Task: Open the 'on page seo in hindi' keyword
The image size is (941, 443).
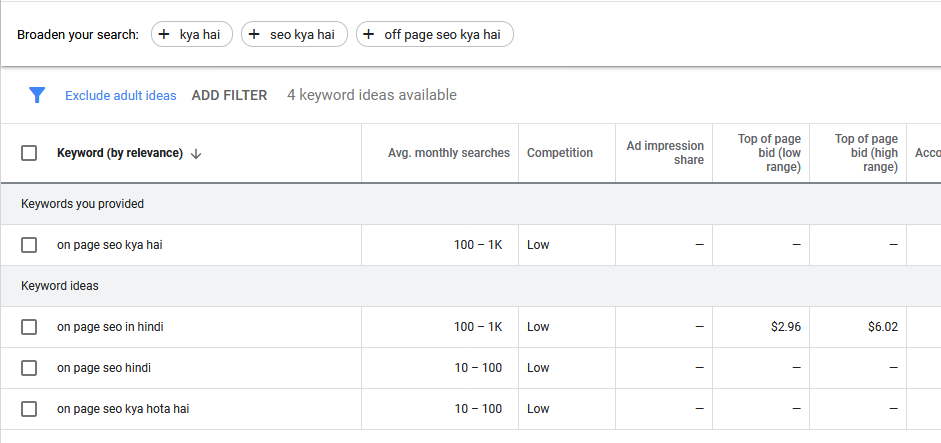Action: click(110, 327)
